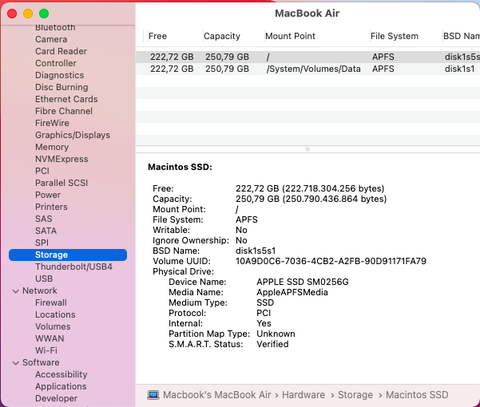Click Macintos SSD in the path bar
Viewport: 480px width, 407px height.
pyautogui.click(x=417, y=395)
